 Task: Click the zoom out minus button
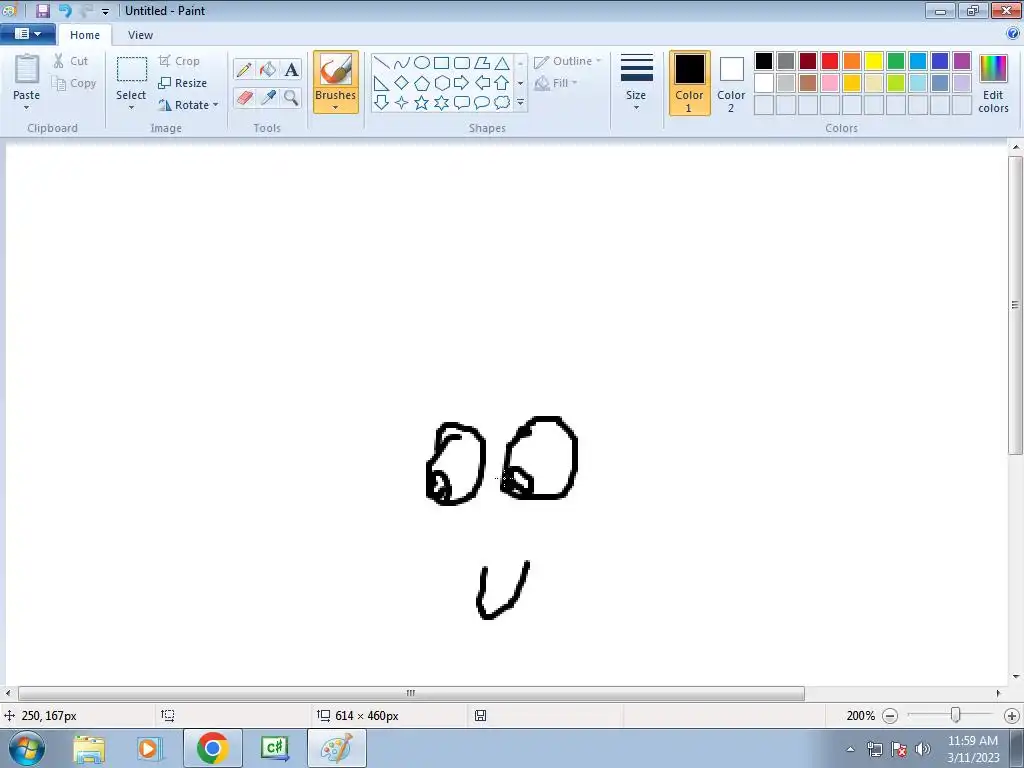click(889, 716)
